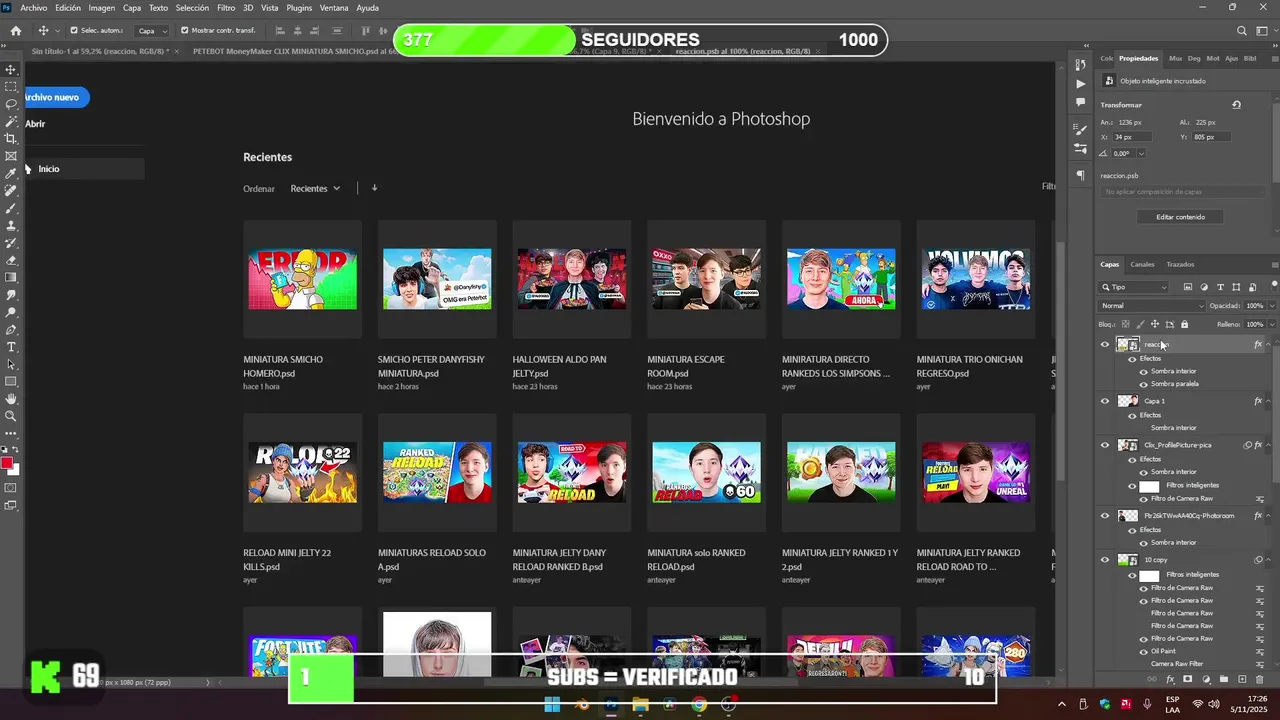Open the Actions panel play icon
1280x720 pixels.
tap(1081, 84)
